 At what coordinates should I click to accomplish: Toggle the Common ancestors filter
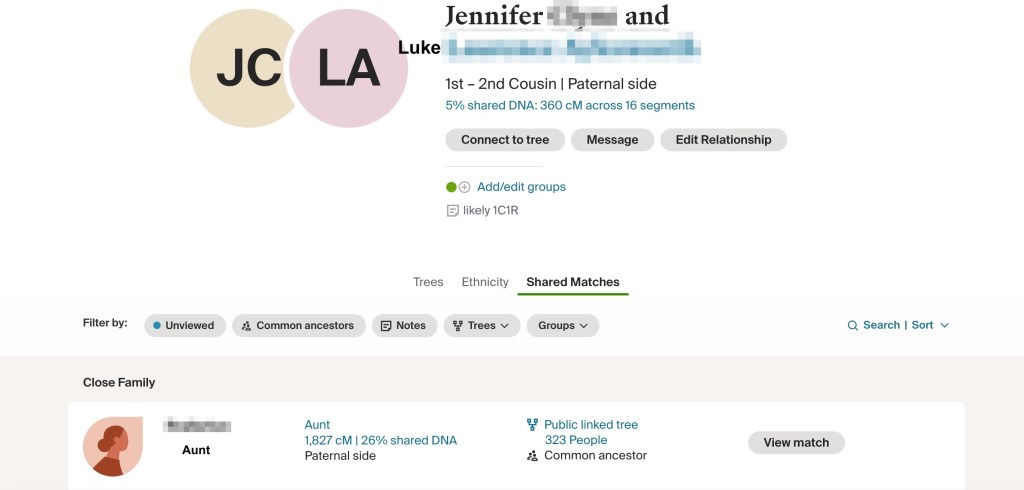click(x=297, y=326)
